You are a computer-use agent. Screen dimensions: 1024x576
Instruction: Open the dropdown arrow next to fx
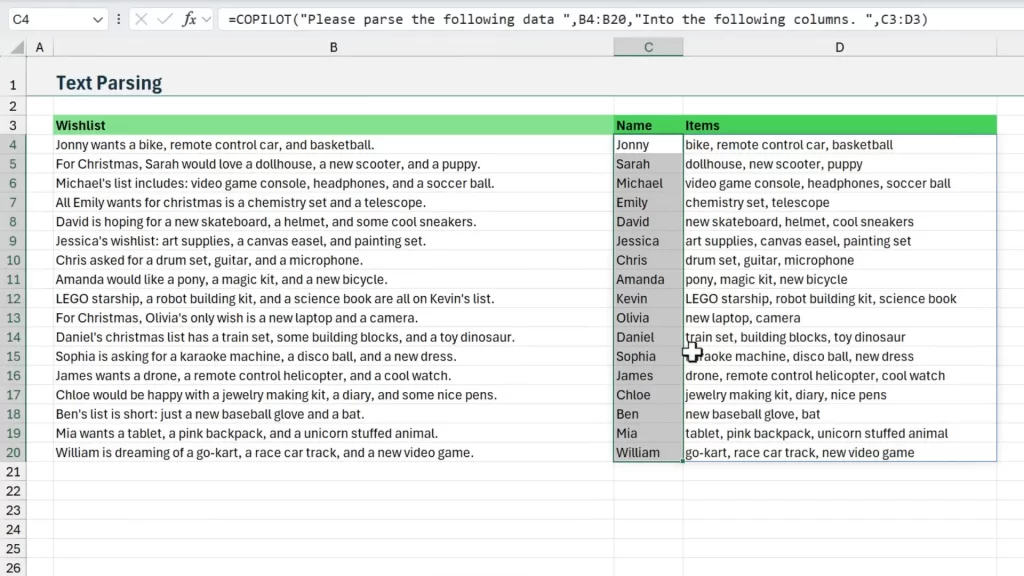[x=206, y=20]
